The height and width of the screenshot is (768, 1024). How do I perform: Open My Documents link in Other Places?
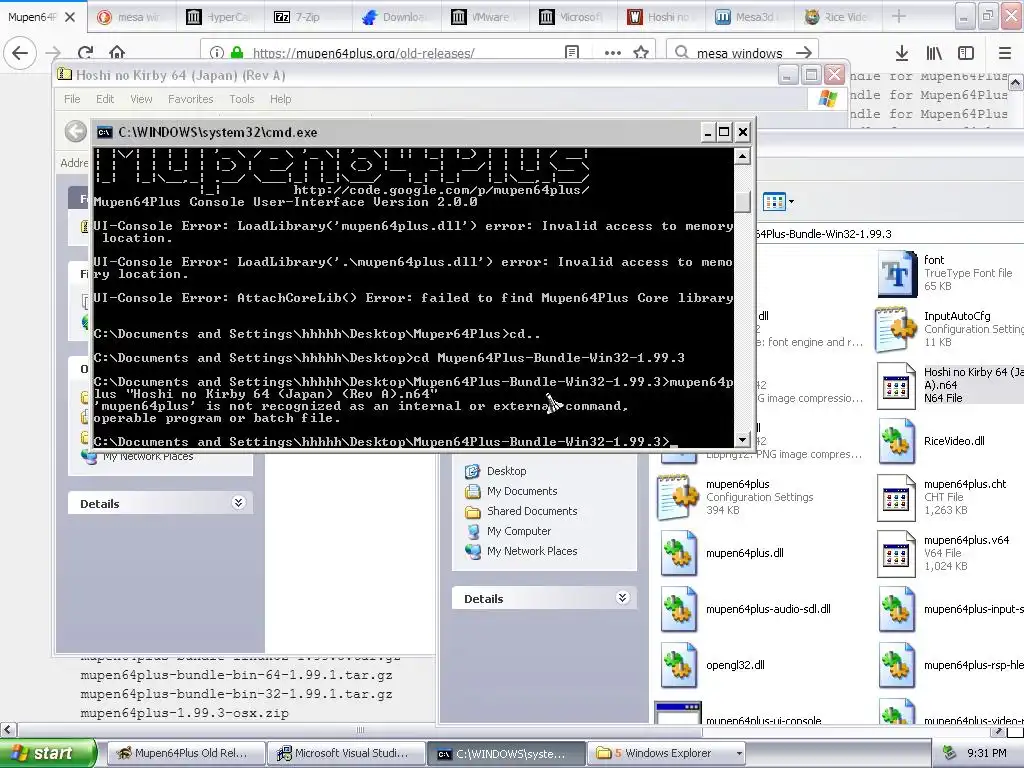[522, 491]
